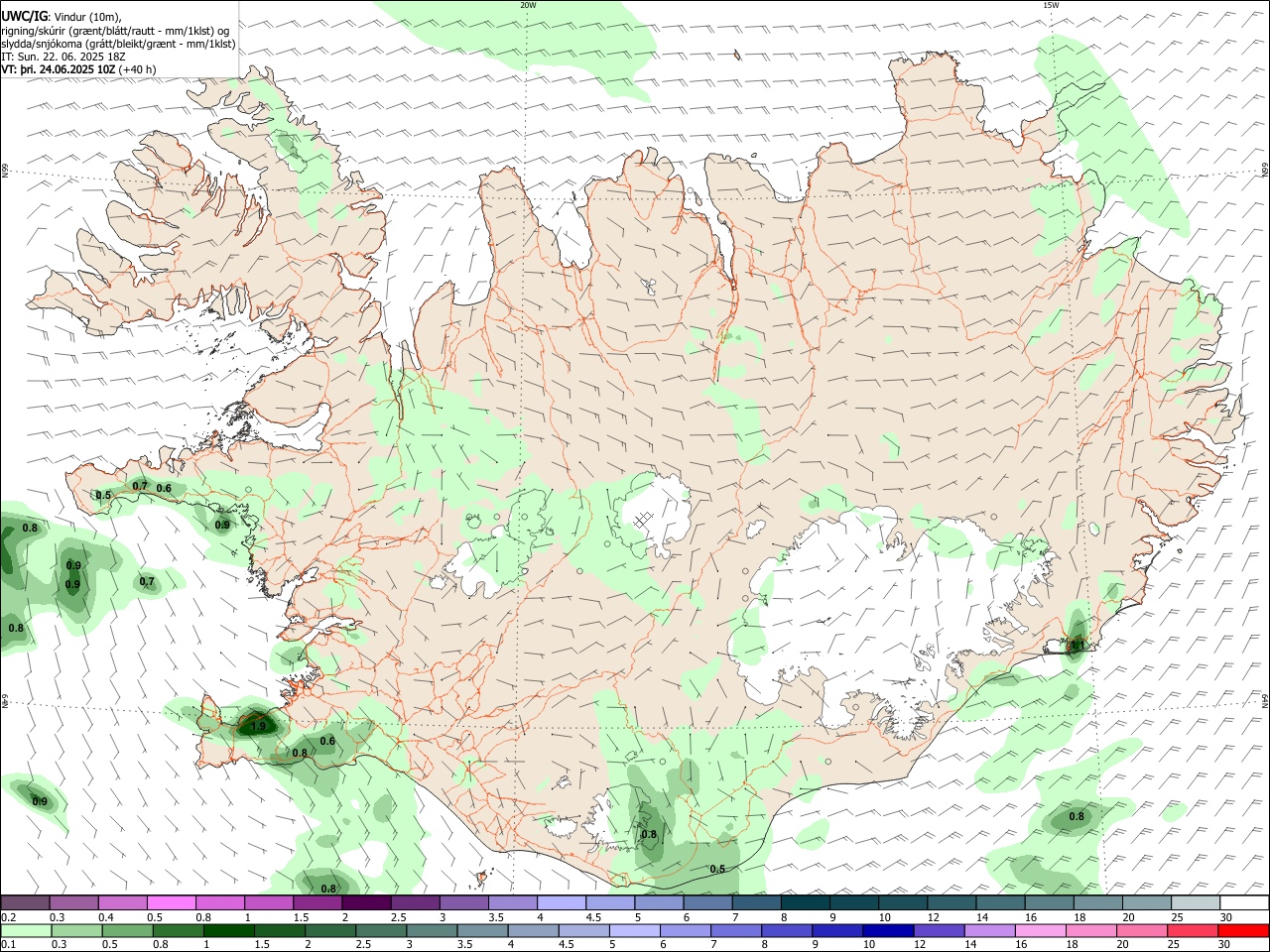Pick the dark teal upper swatch between 8 and 9
Viewport: 1270px width, 952px height.
(x=805, y=903)
